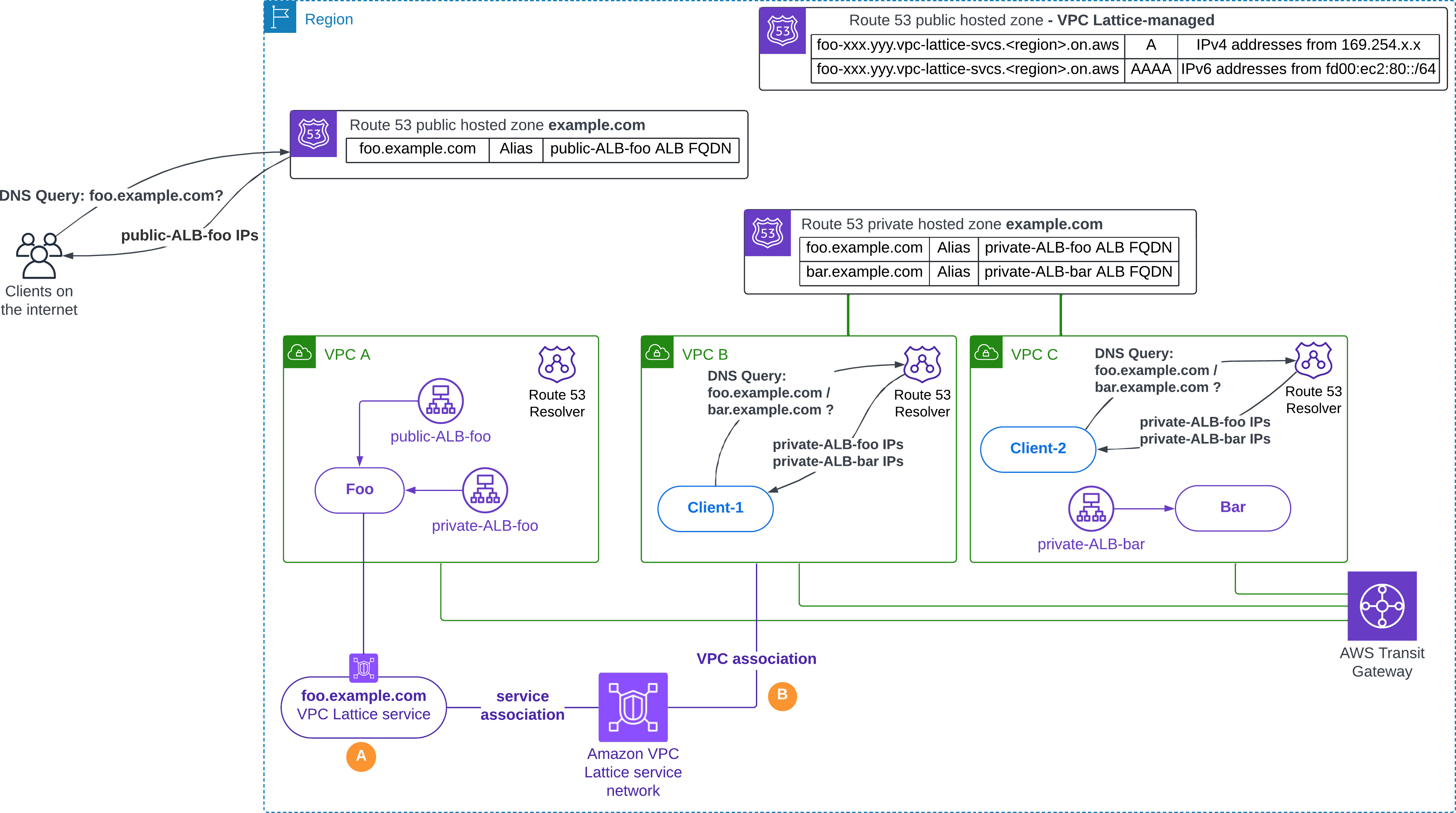Select the Client-2 node
Image resolution: width=1456 pixels, height=813 pixels.
pyautogui.click(x=1038, y=449)
